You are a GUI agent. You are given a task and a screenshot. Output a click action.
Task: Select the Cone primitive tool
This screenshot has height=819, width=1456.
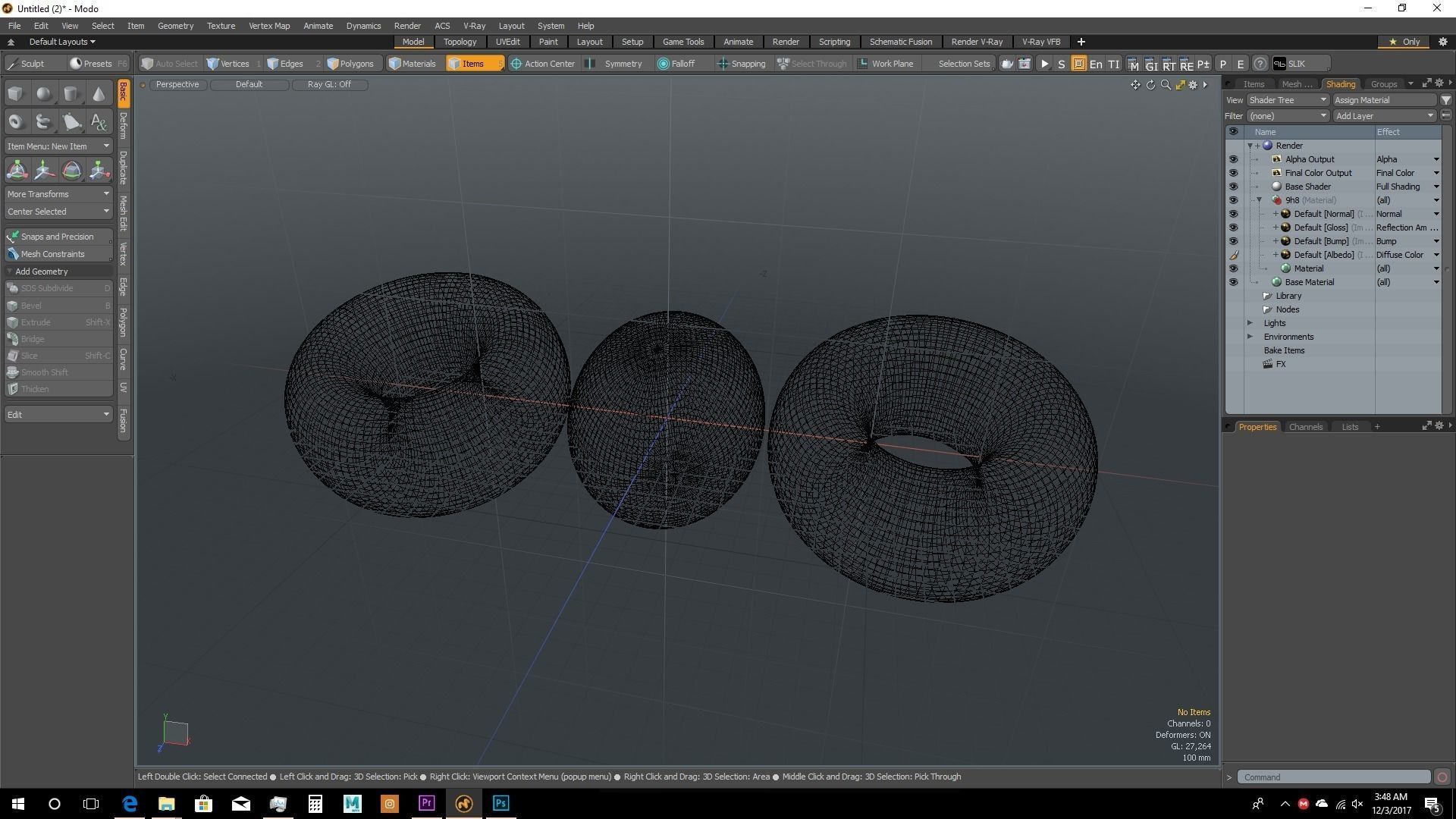click(99, 94)
